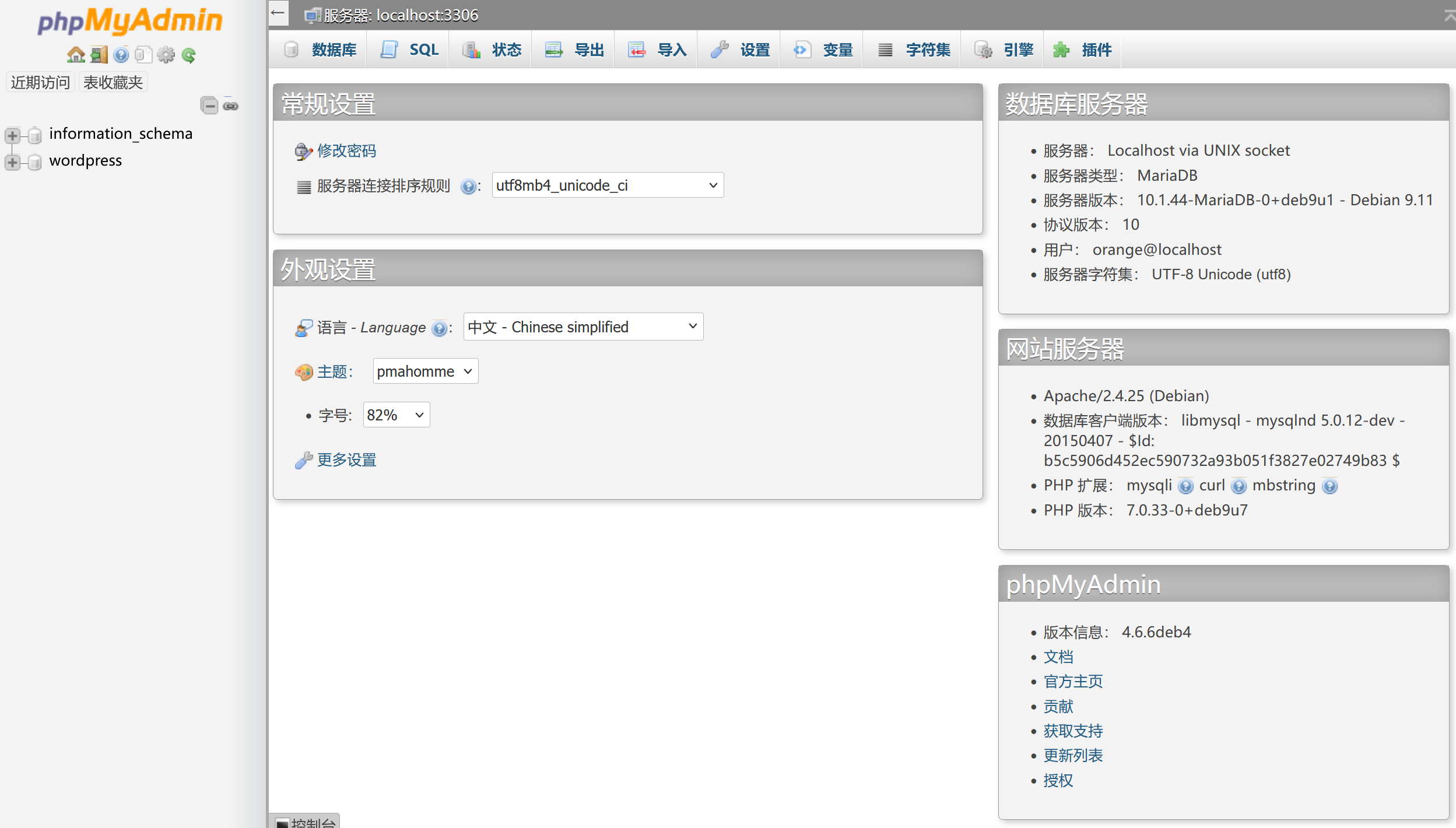Click the user text orange@localhost

pos(1157,250)
